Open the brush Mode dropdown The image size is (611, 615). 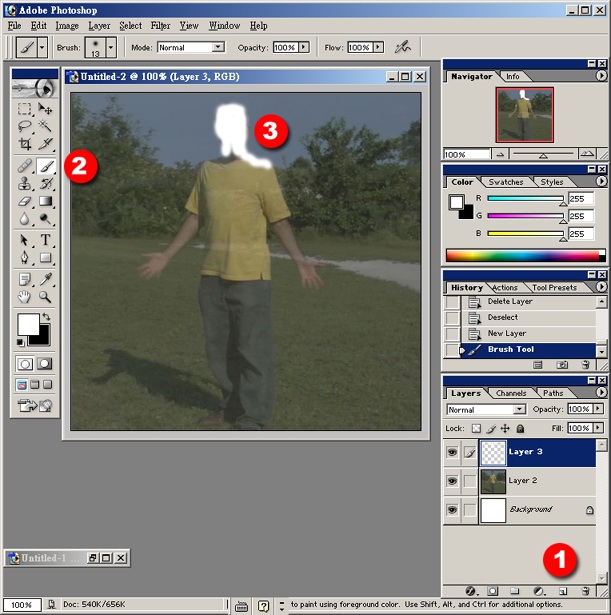tap(218, 47)
